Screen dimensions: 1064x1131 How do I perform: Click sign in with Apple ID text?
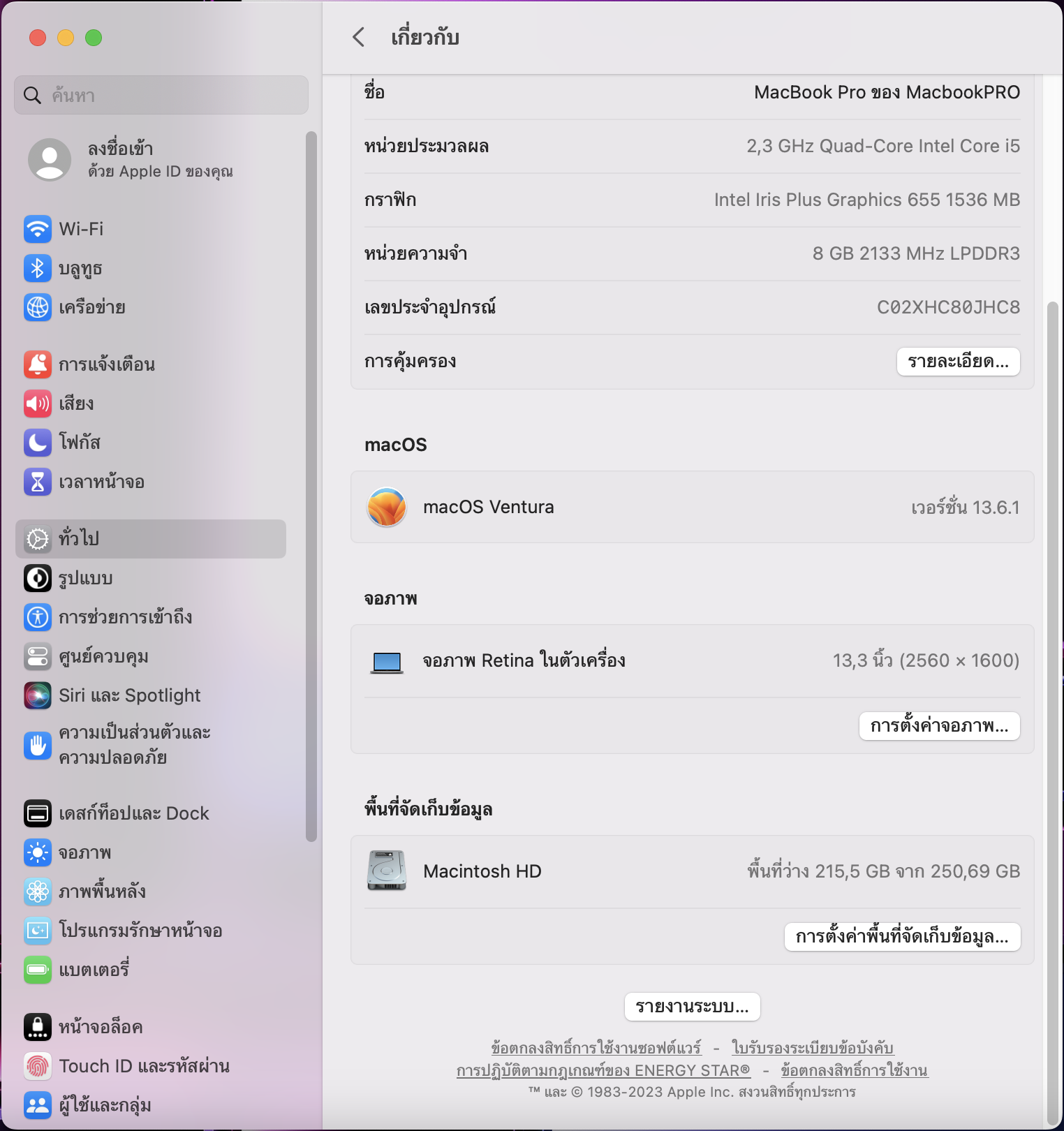(160, 159)
